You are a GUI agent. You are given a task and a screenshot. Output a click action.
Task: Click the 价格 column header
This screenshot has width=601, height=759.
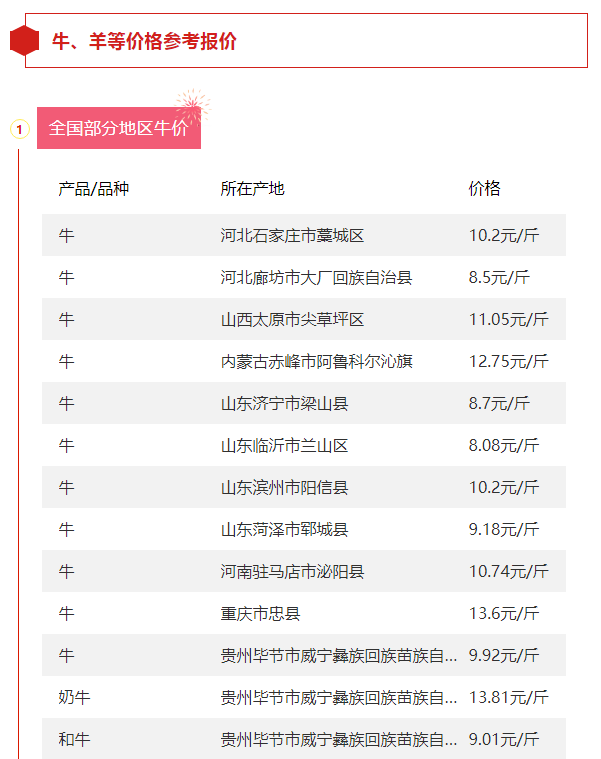click(484, 188)
